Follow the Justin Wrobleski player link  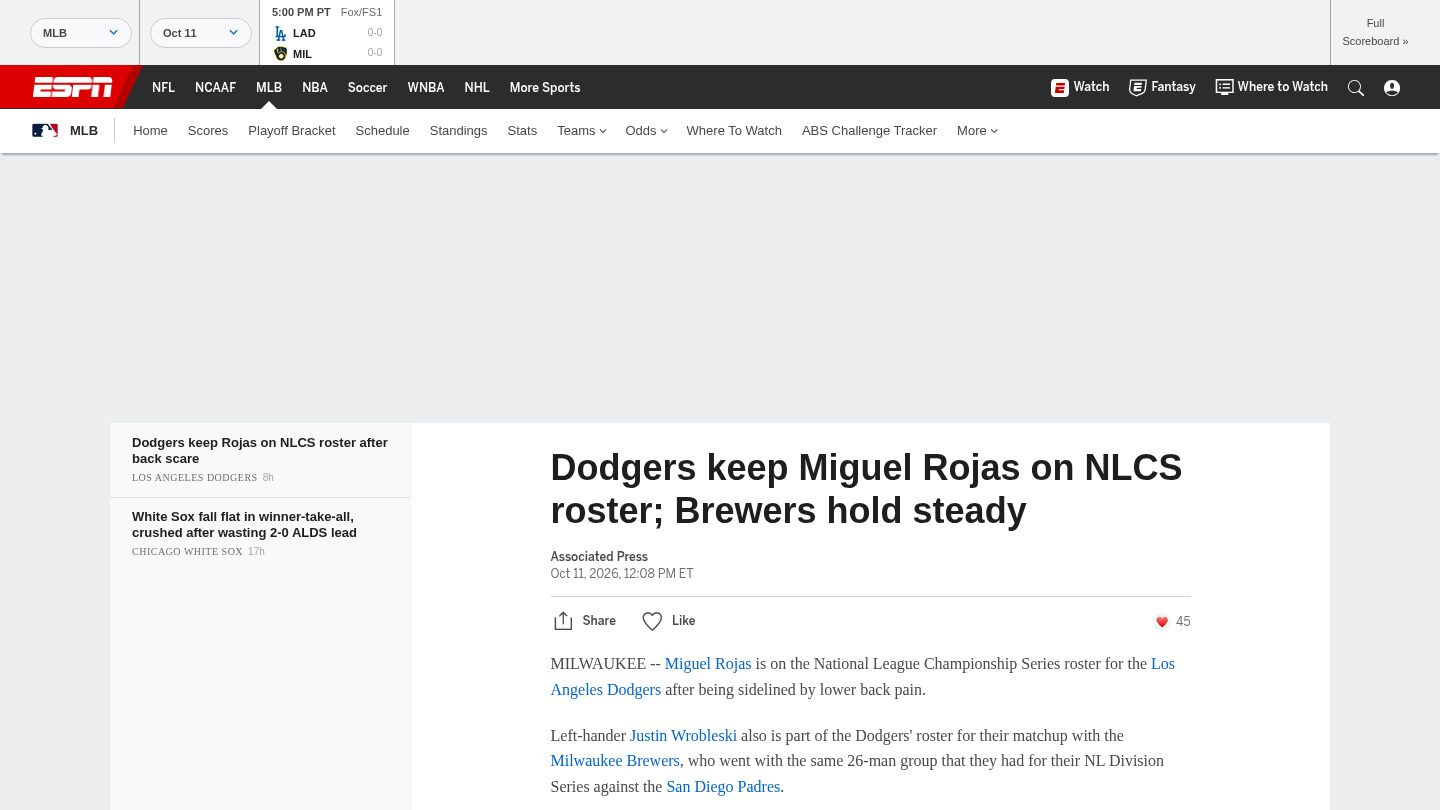tap(683, 736)
